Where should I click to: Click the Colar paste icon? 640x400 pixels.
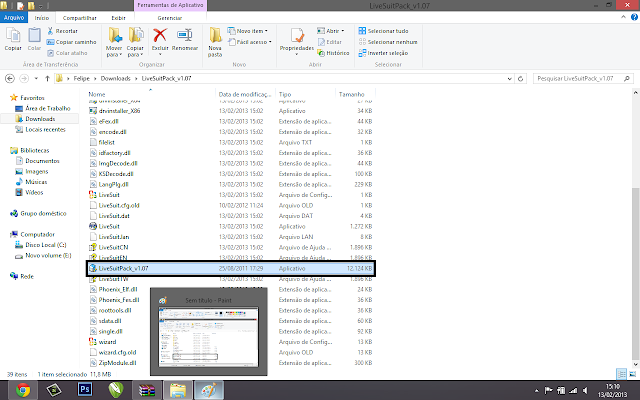pyautogui.click(x=34, y=39)
